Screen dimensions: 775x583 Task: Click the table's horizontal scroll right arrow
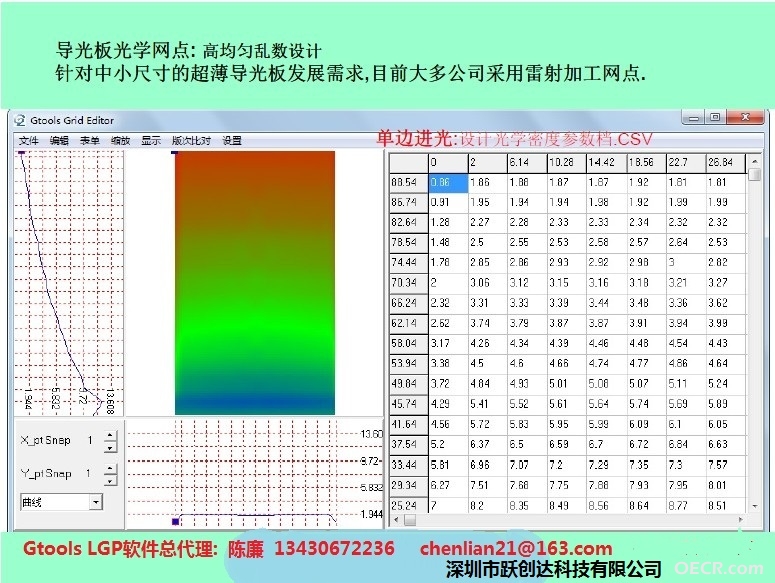coord(740,520)
